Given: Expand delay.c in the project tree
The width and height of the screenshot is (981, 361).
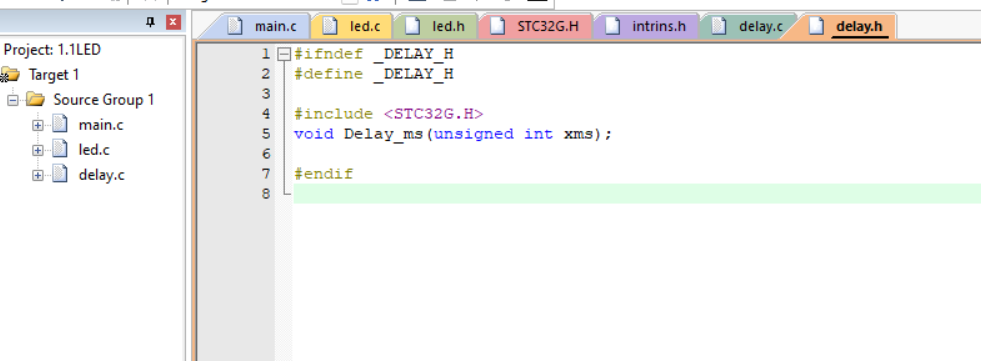Looking at the screenshot, I should [x=38, y=175].
